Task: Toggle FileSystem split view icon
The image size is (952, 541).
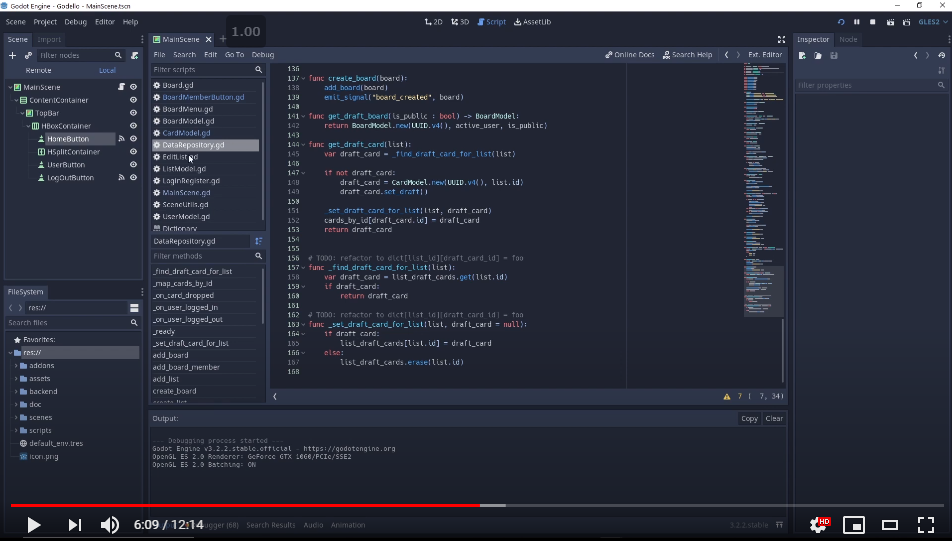Action: (x=134, y=308)
